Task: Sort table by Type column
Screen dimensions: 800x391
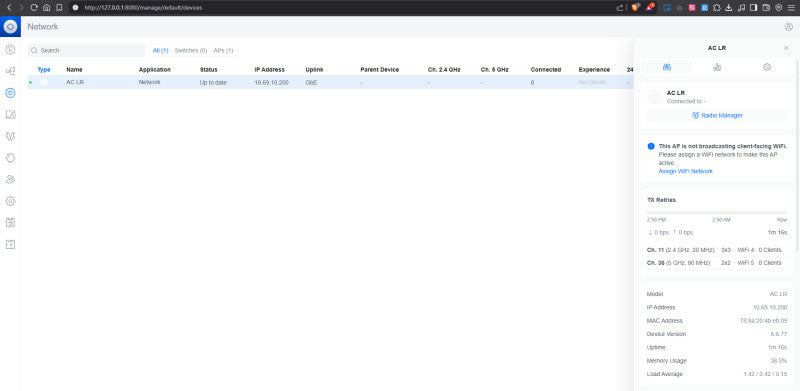Action: pyautogui.click(x=44, y=69)
